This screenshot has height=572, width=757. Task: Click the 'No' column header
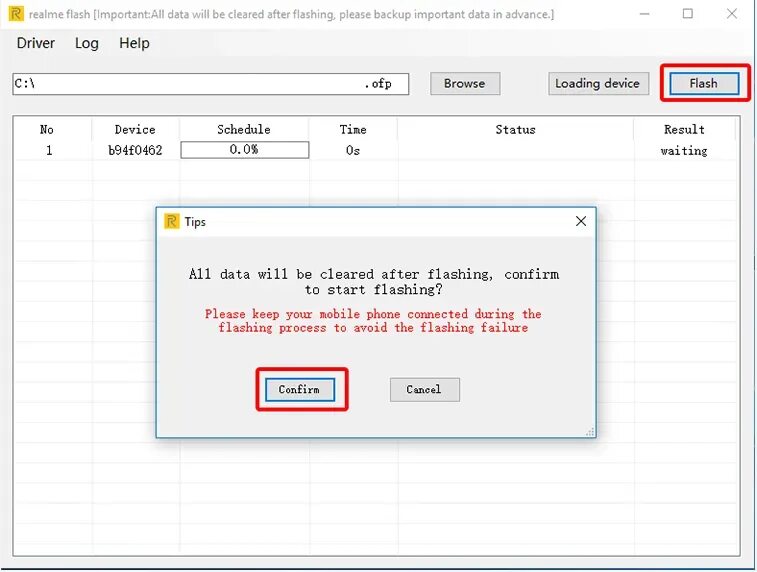pos(47,129)
